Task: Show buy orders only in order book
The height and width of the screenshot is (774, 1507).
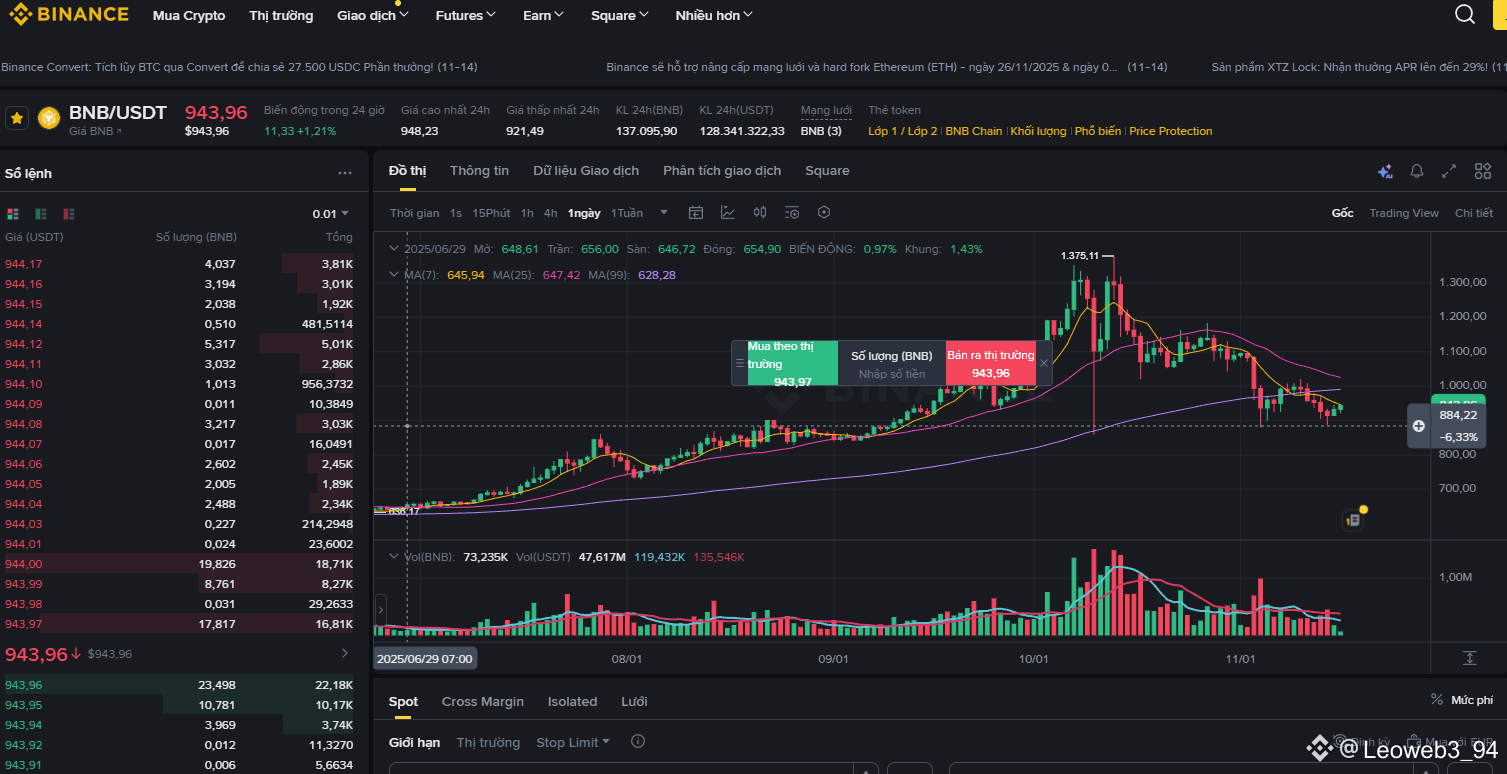Action: pos(41,213)
